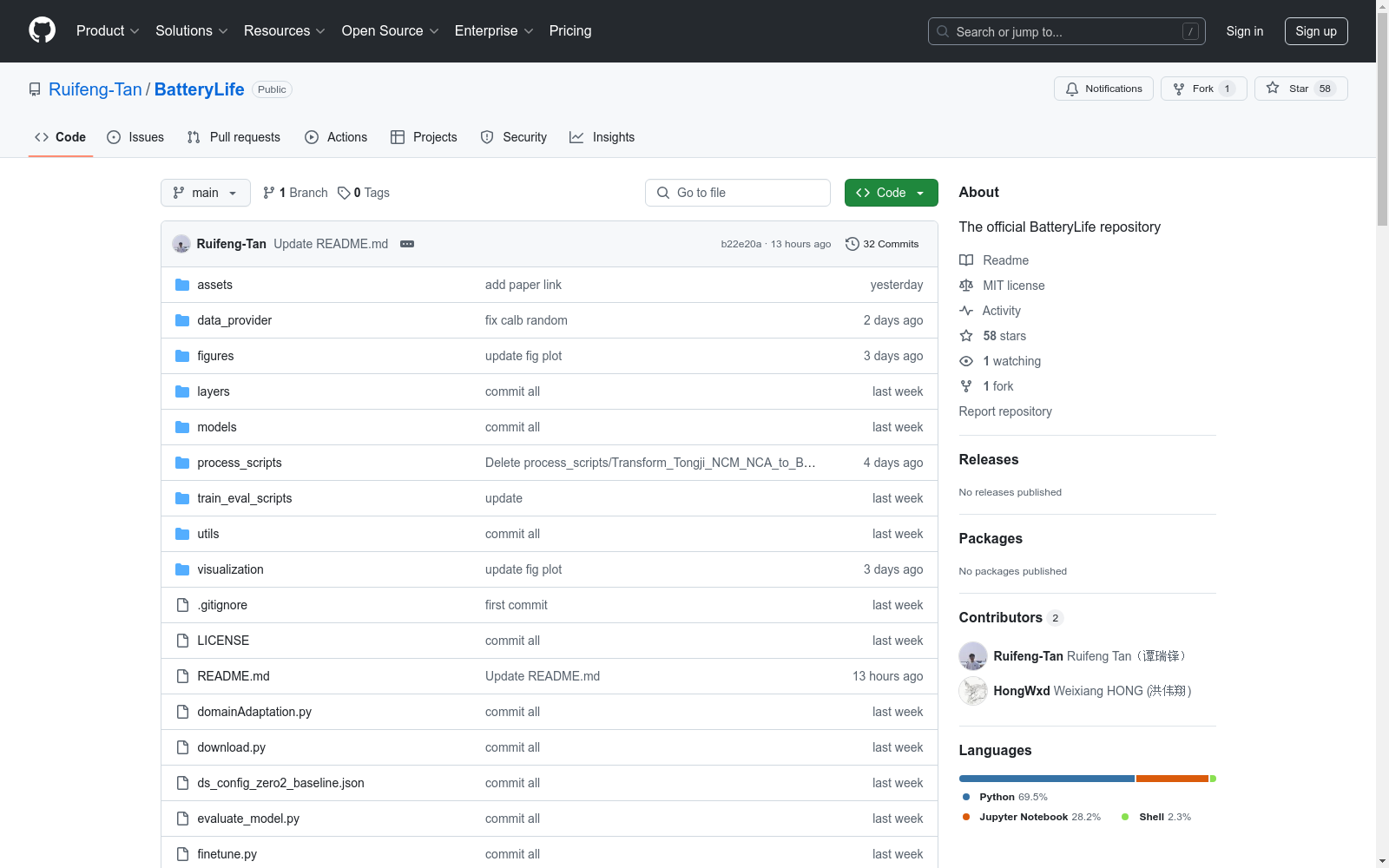Viewport: 1389px width, 868px height.
Task: Click the Activity pulse icon
Action: (966, 311)
